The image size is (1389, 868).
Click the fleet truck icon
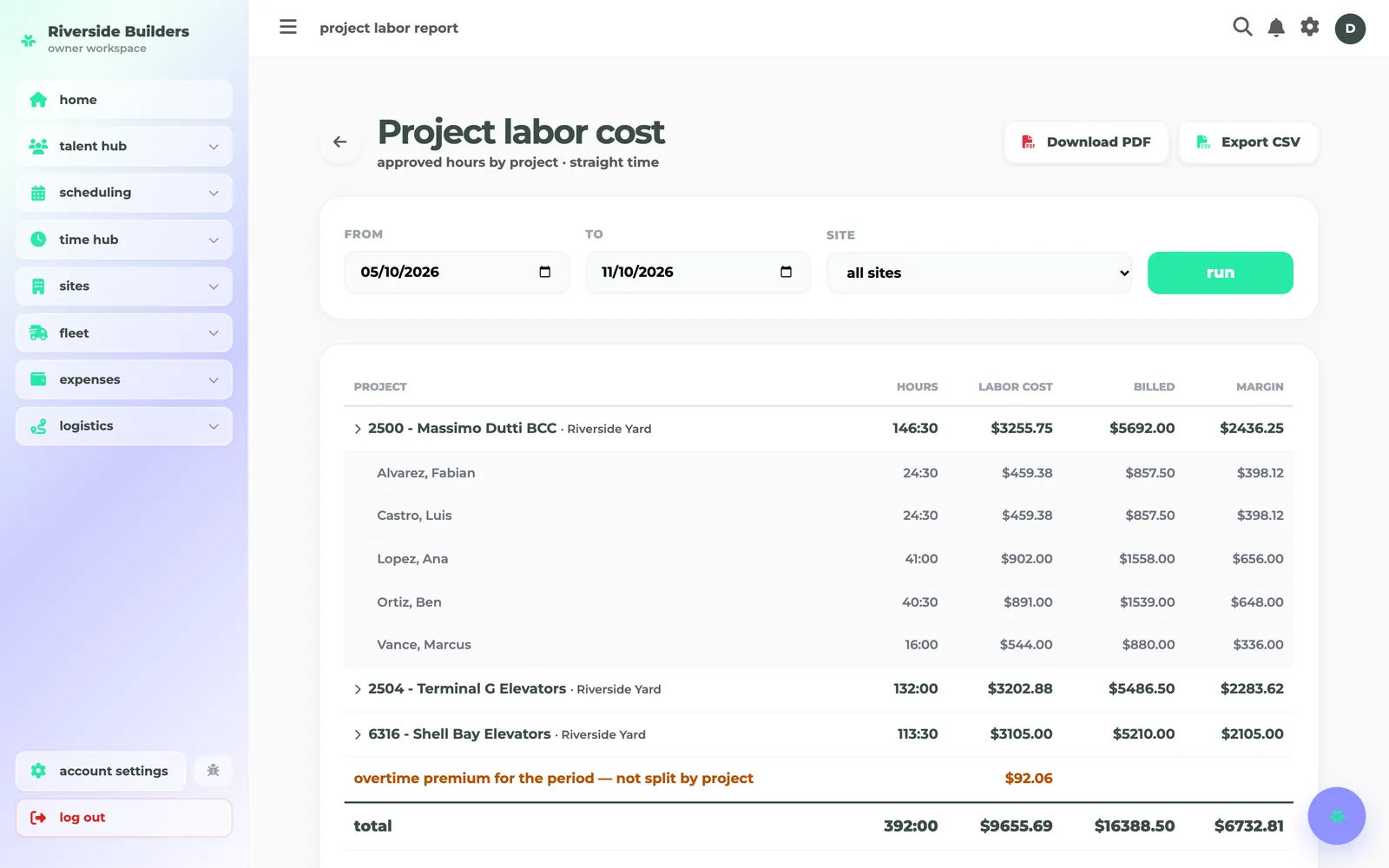click(x=38, y=333)
